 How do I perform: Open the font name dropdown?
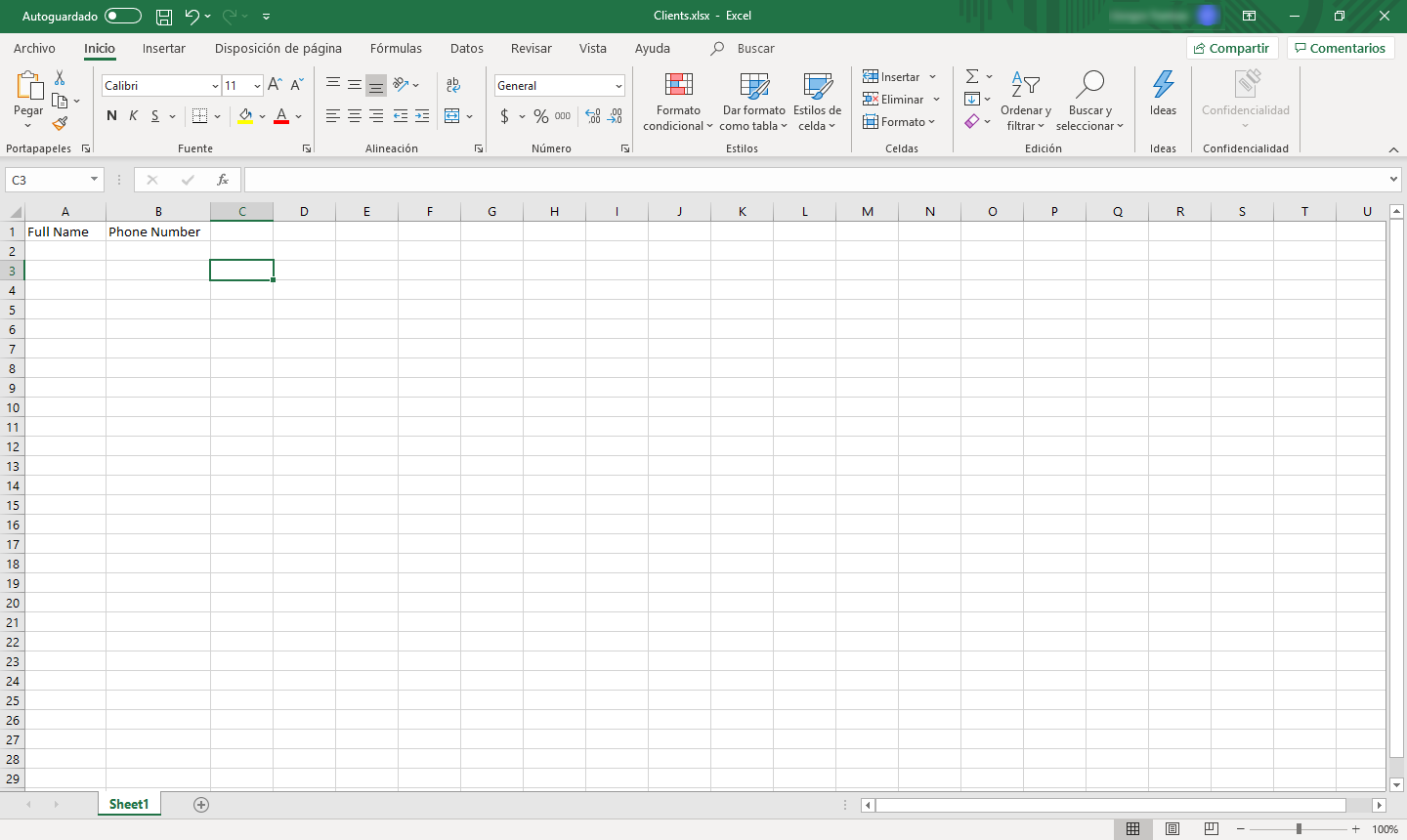(x=214, y=85)
